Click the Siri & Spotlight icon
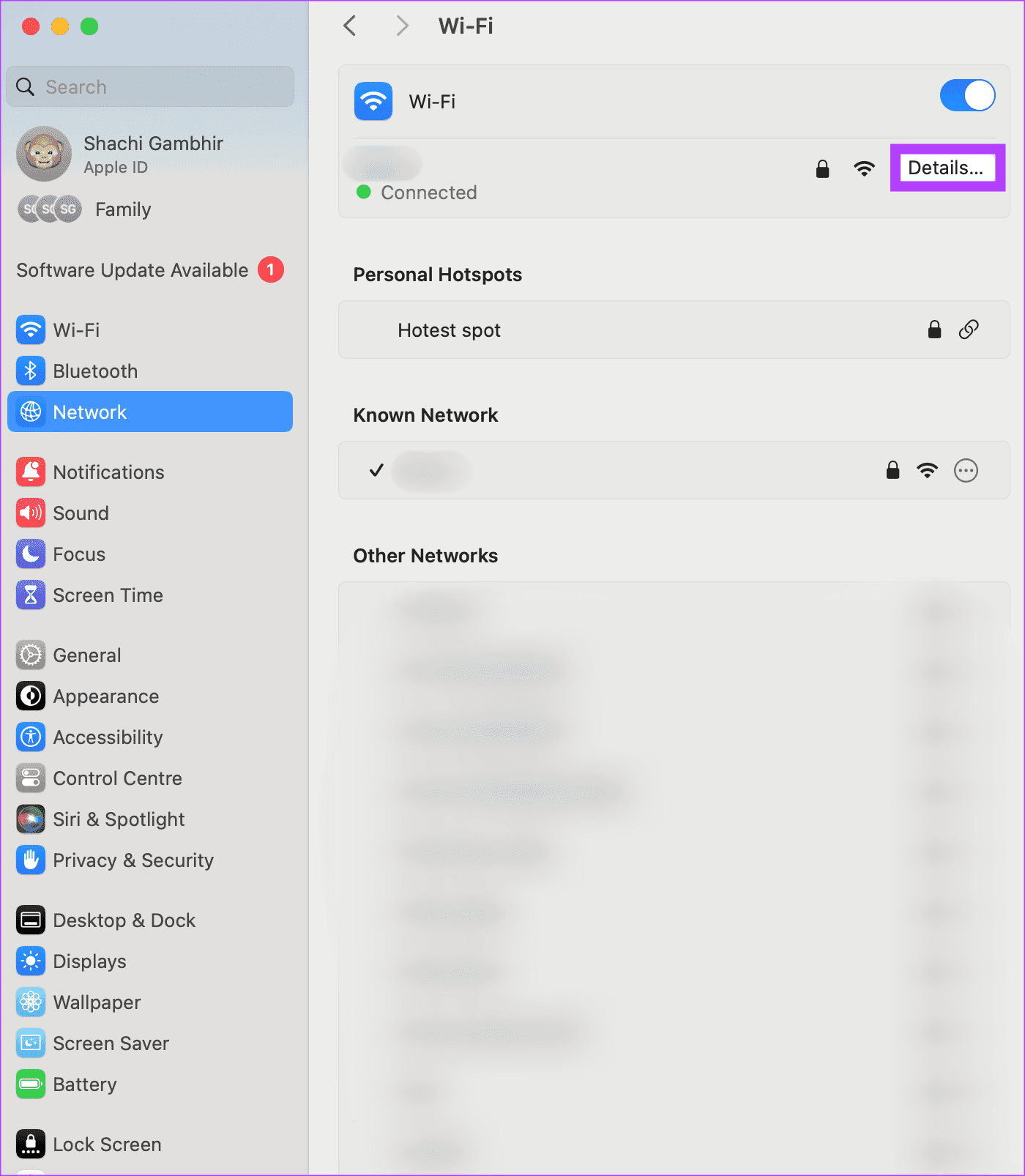Image resolution: width=1025 pixels, height=1176 pixels. click(x=31, y=819)
